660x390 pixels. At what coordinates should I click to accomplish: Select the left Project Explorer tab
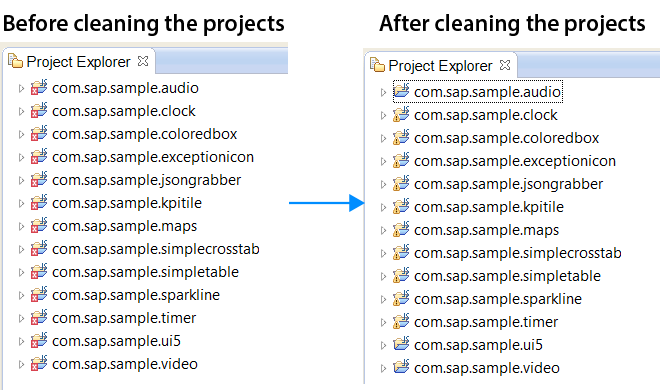(x=78, y=62)
